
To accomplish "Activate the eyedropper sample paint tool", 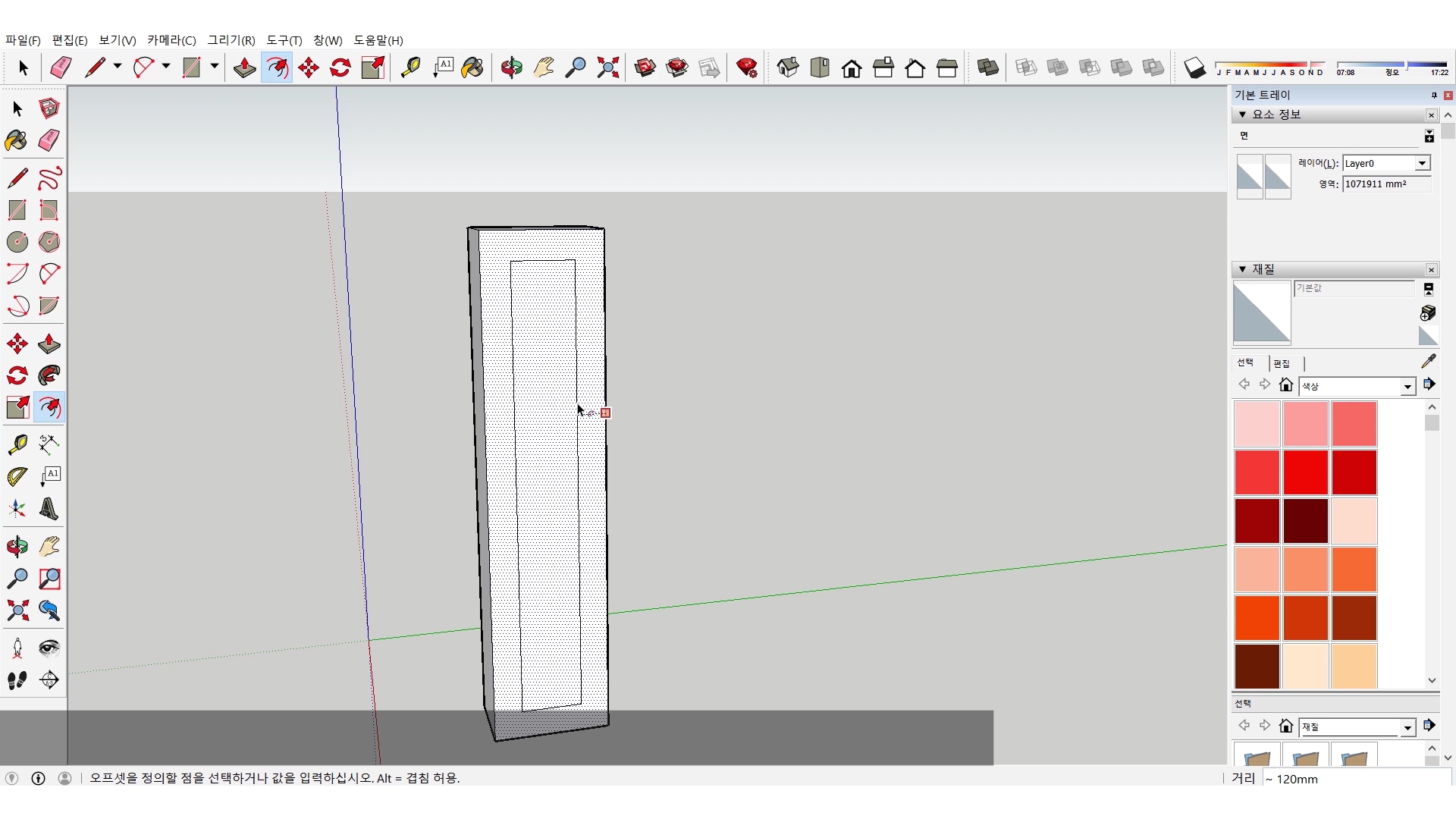I will [1428, 361].
